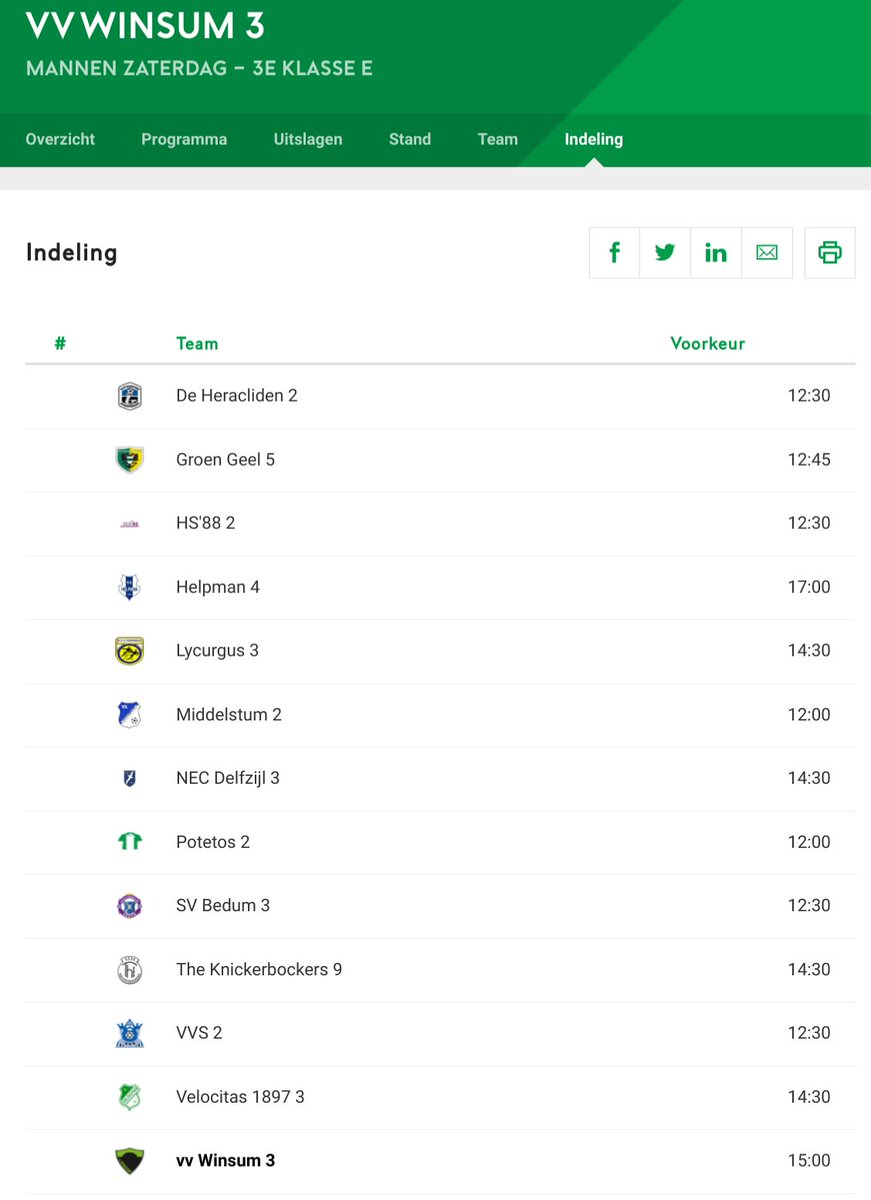Screen dimensions: 871x1200
Task: Click 12:00 time in Potetos 2 row
Action: [809, 842]
